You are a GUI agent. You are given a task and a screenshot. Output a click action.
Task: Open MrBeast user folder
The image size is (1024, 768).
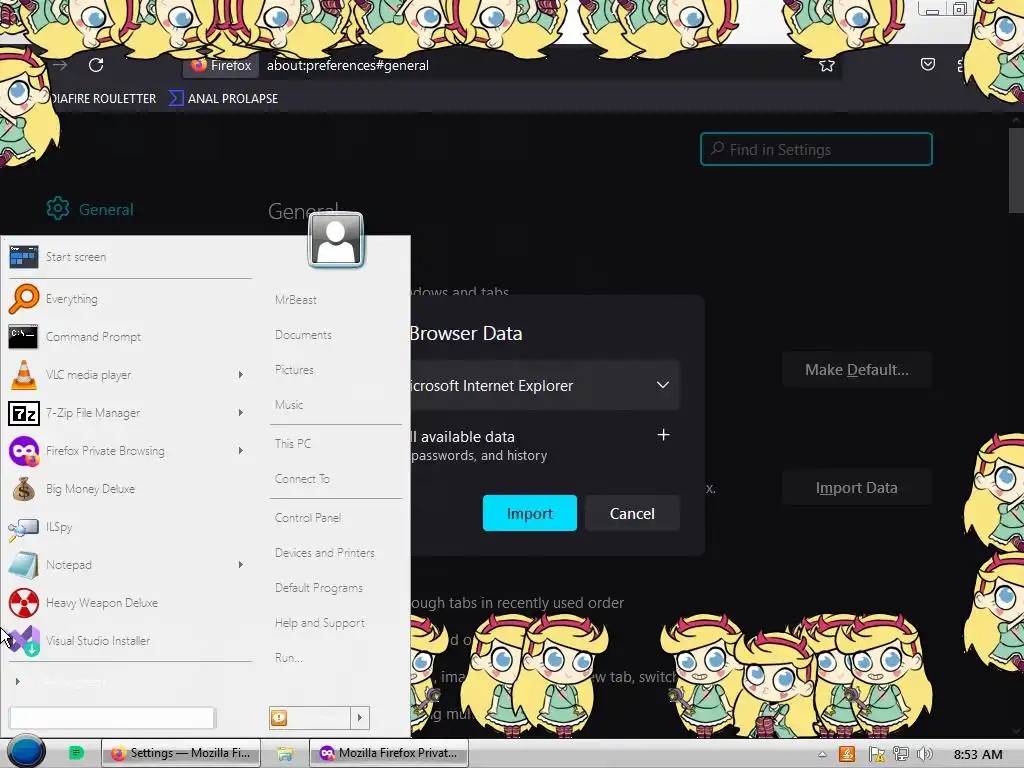tap(295, 300)
